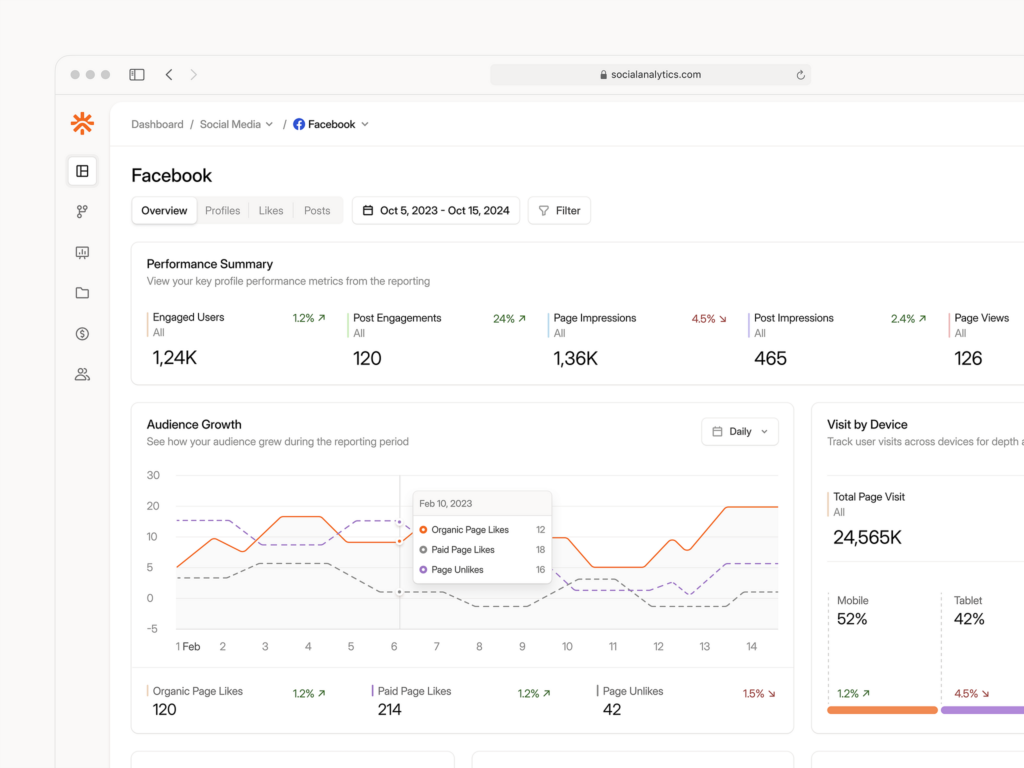Go forward with the browser forward arrow
The image size is (1024, 768).
pos(193,74)
